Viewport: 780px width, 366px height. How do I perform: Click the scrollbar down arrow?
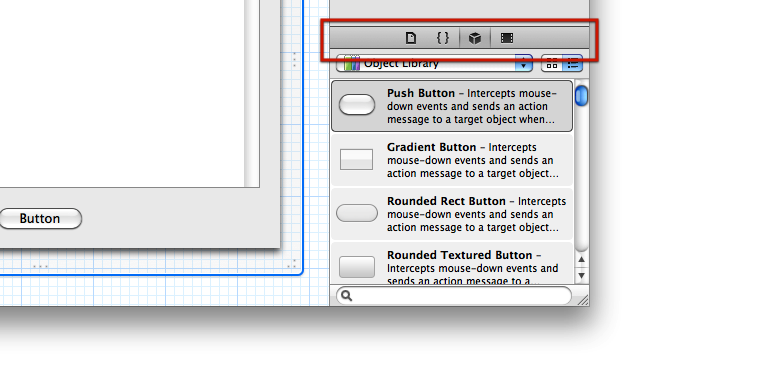[x=582, y=275]
